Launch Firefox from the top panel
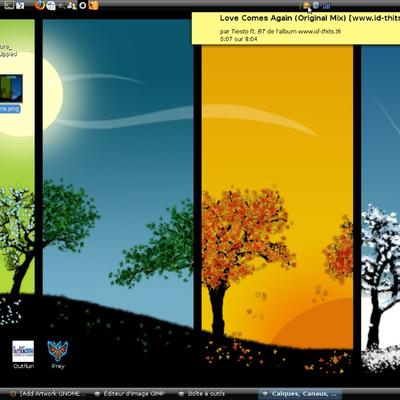Image resolution: width=400 pixels, height=400 pixels. tap(39, 5)
